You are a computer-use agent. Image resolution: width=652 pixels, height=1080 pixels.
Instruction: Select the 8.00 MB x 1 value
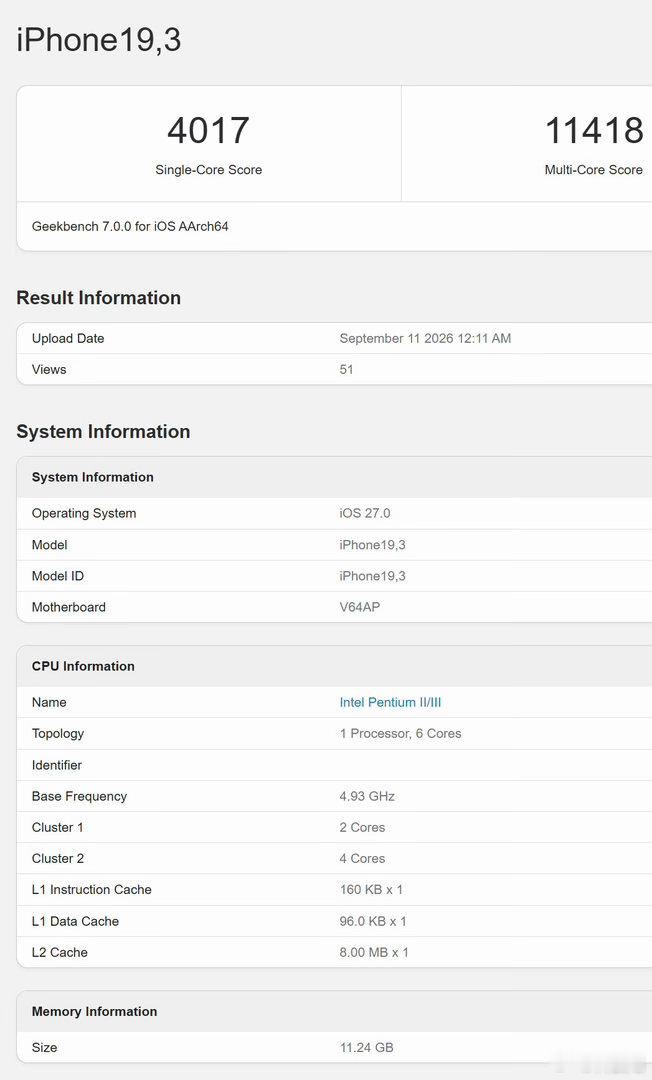(x=374, y=953)
